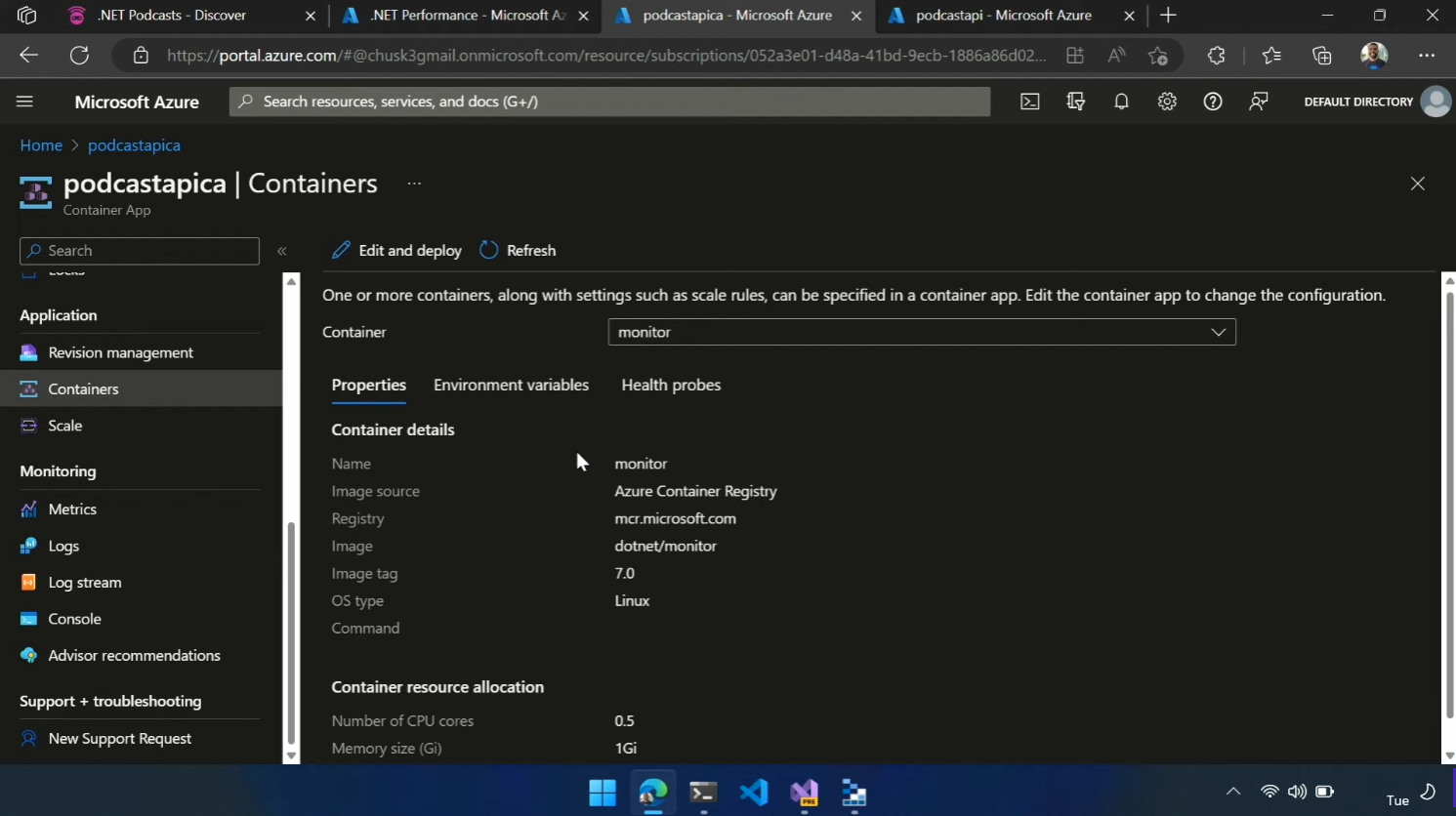Expand the Container dropdown showing monitor
Viewport: 1456px width, 816px height.
tap(921, 332)
